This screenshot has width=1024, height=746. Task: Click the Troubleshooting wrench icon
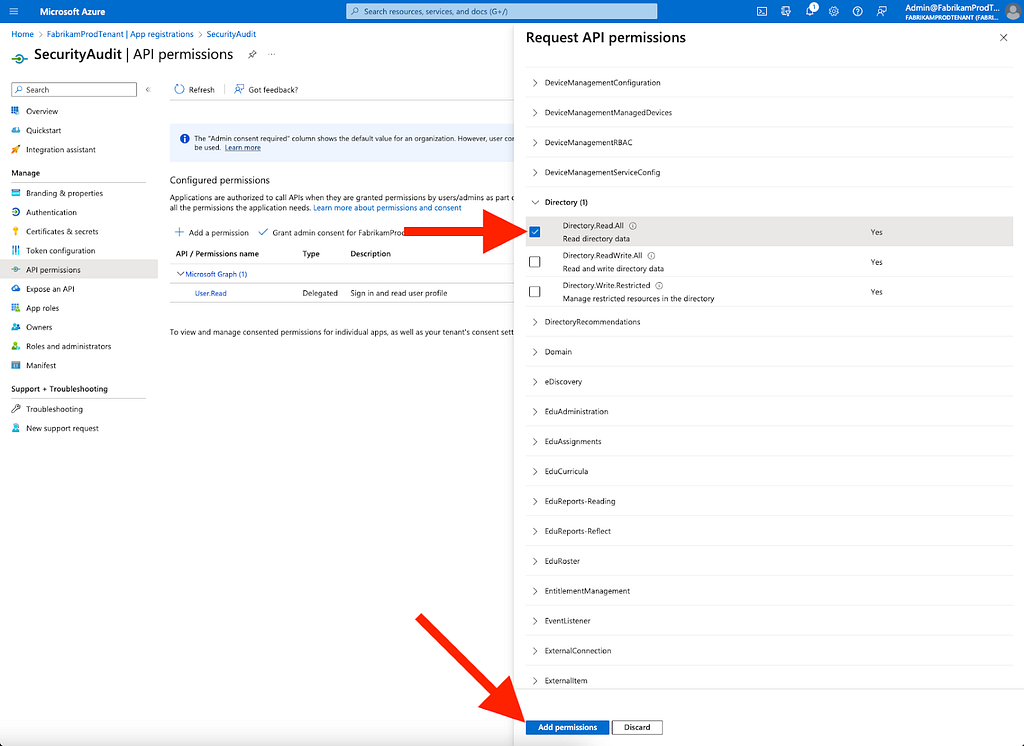[x=16, y=409]
